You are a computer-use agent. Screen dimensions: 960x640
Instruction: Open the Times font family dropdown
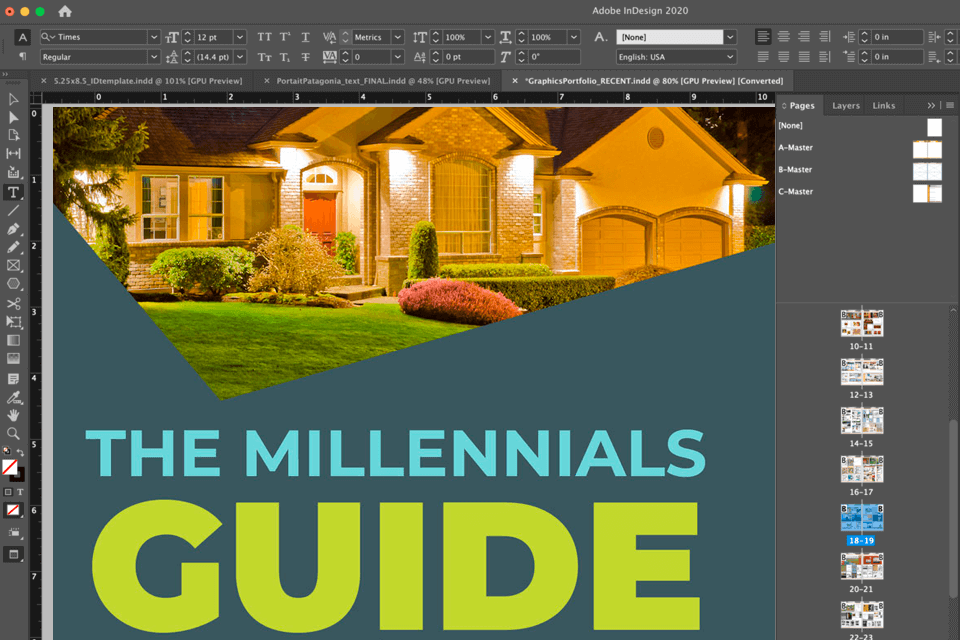(154, 37)
